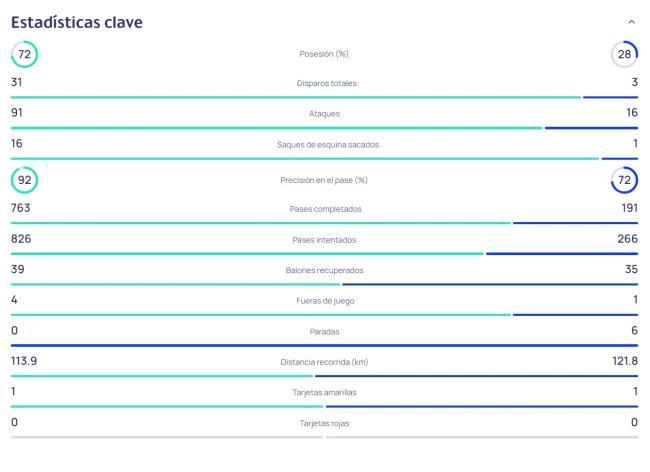Click the Fueras de juego label
This screenshot has height=472, width=650.
point(324,301)
